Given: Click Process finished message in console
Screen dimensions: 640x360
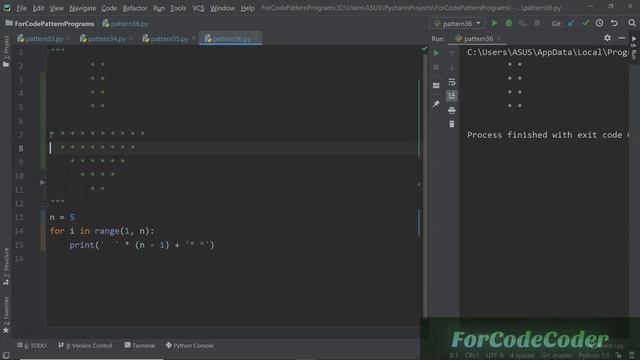Looking at the screenshot, I should click(547, 135).
